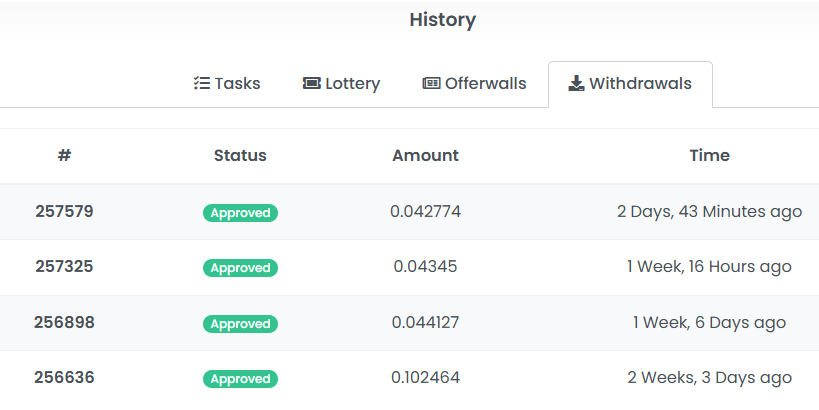Open the Offerwalls tab
Image resolution: width=819 pixels, height=410 pixels.
[474, 84]
